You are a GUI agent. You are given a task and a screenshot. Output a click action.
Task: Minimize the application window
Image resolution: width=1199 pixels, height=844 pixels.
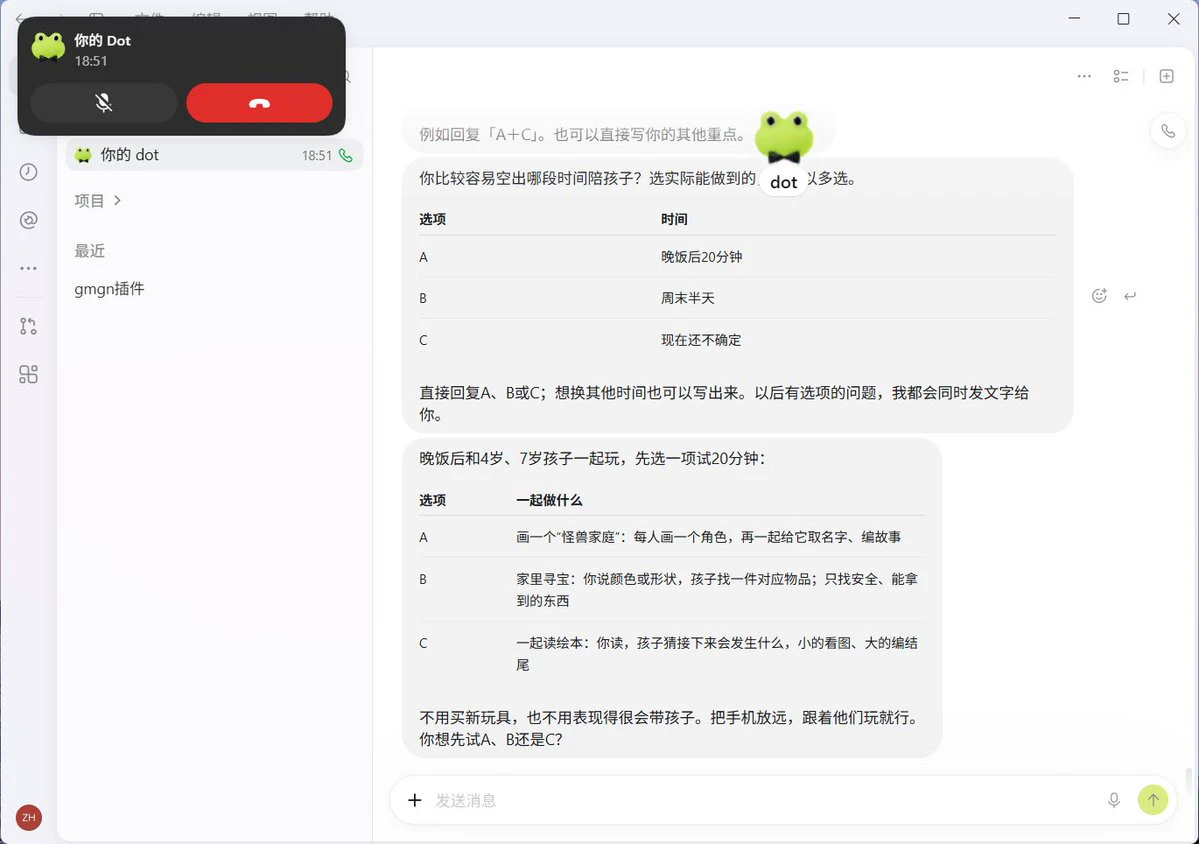pyautogui.click(x=1074, y=18)
